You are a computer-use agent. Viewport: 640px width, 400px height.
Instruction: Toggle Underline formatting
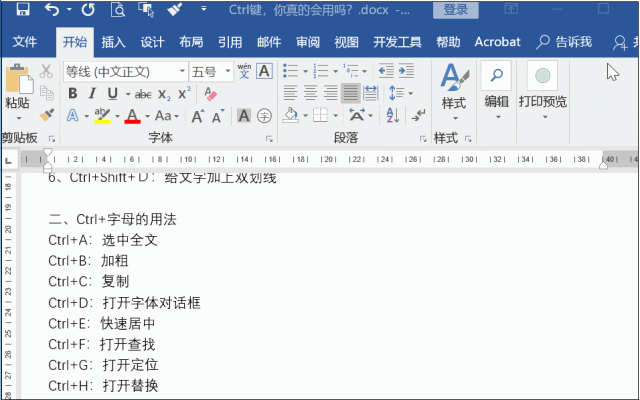tap(113, 94)
